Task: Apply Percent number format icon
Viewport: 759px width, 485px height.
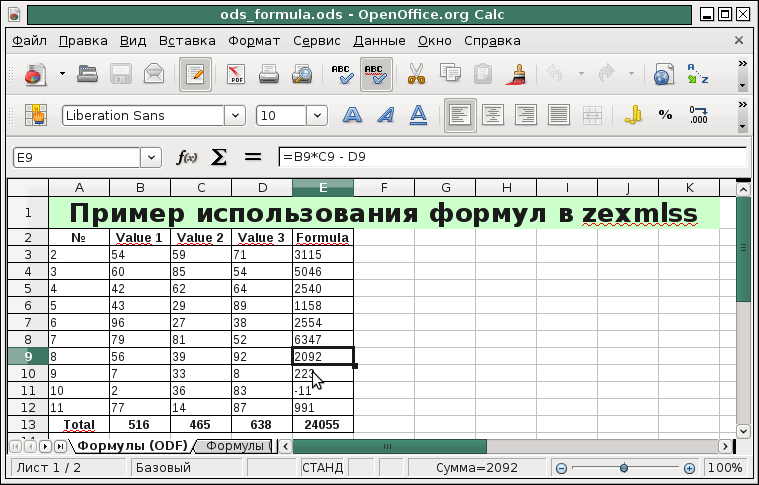Action: click(666, 115)
